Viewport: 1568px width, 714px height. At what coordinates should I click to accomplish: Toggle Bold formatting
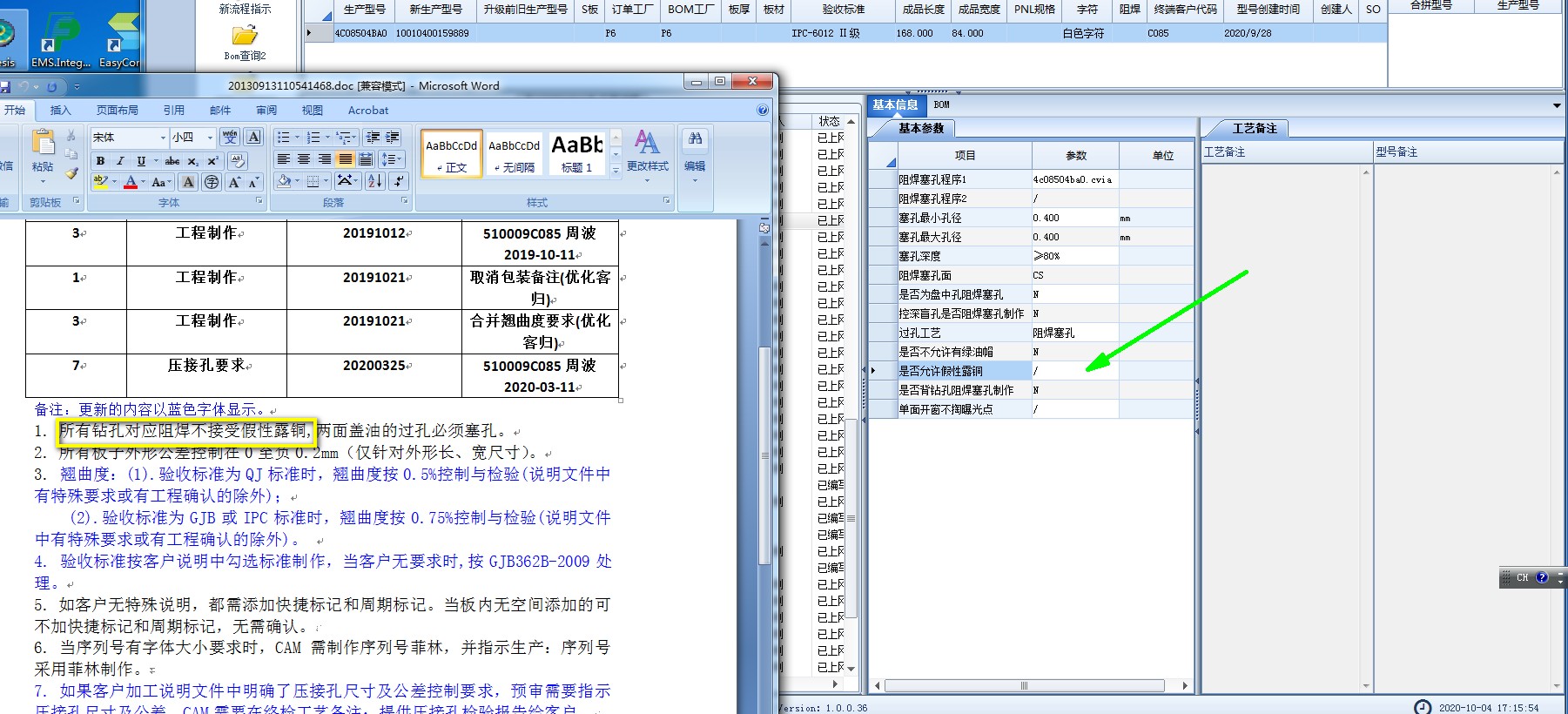[x=100, y=160]
